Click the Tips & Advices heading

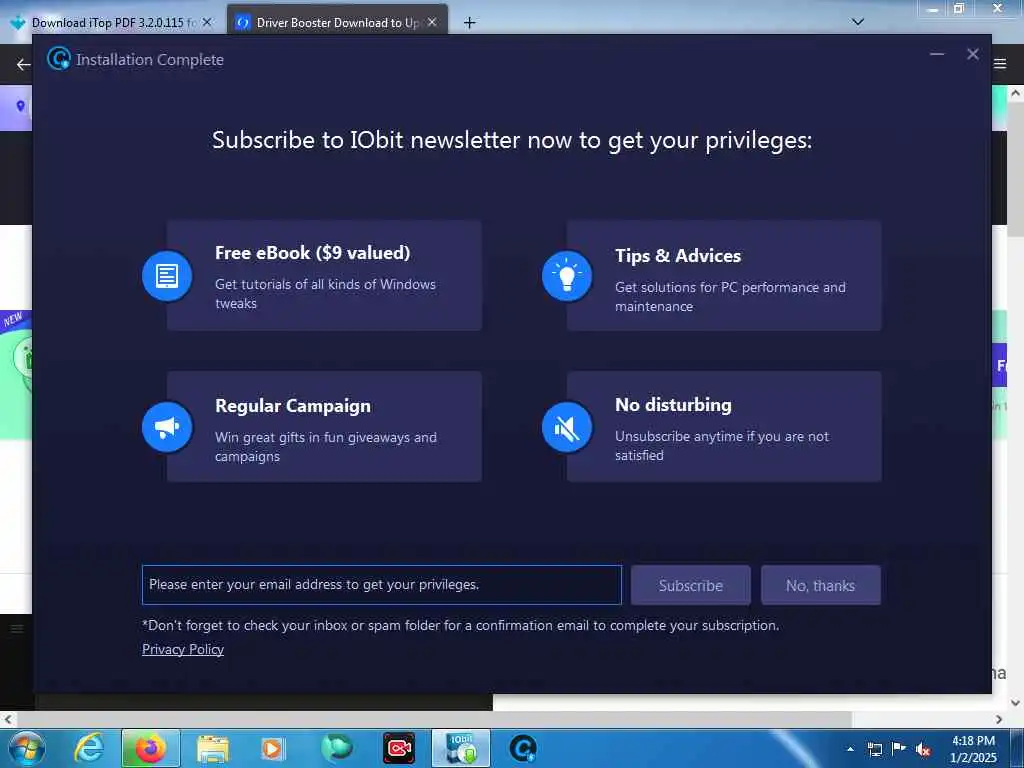pyautogui.click(x=678, y=256)
